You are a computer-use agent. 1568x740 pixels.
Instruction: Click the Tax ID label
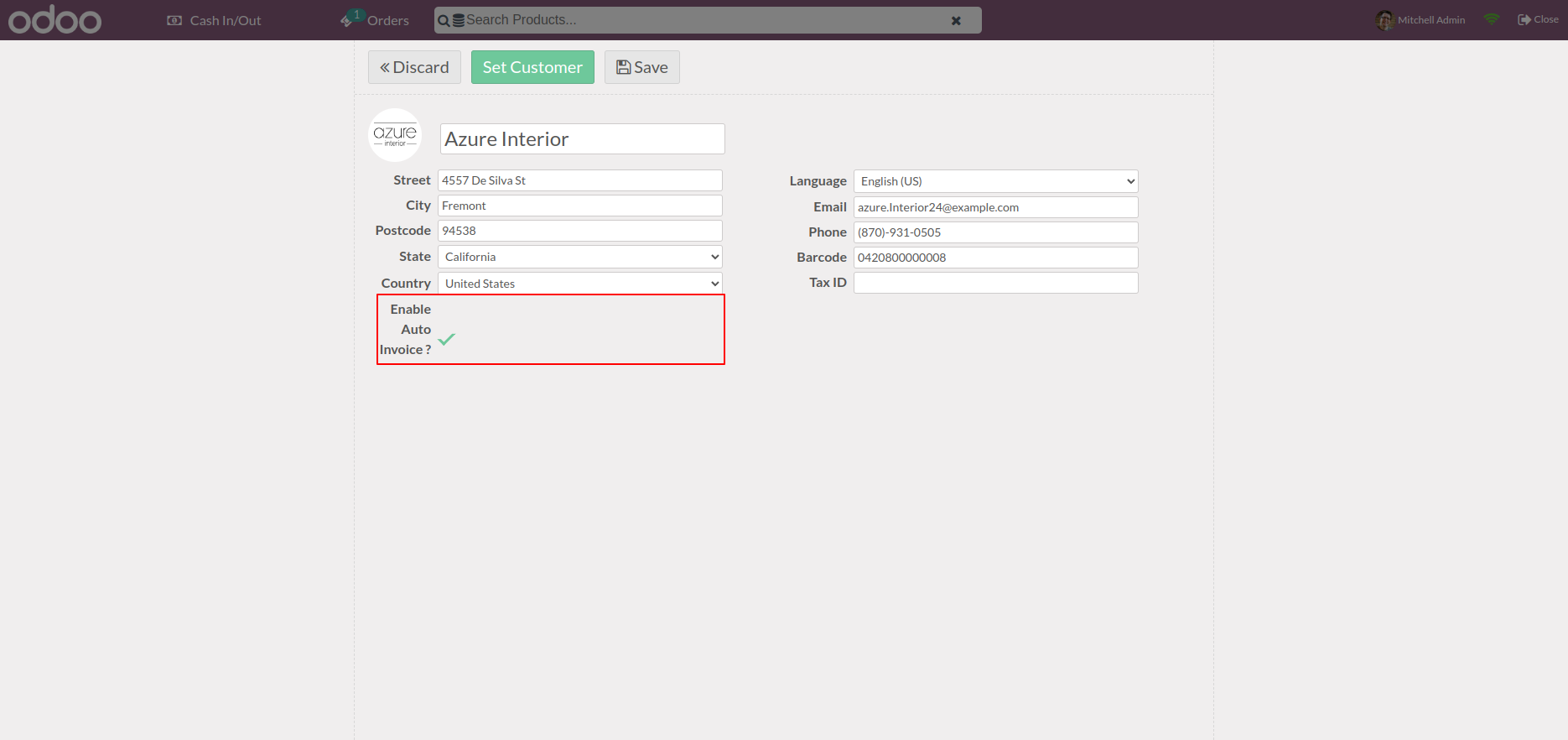828,283
